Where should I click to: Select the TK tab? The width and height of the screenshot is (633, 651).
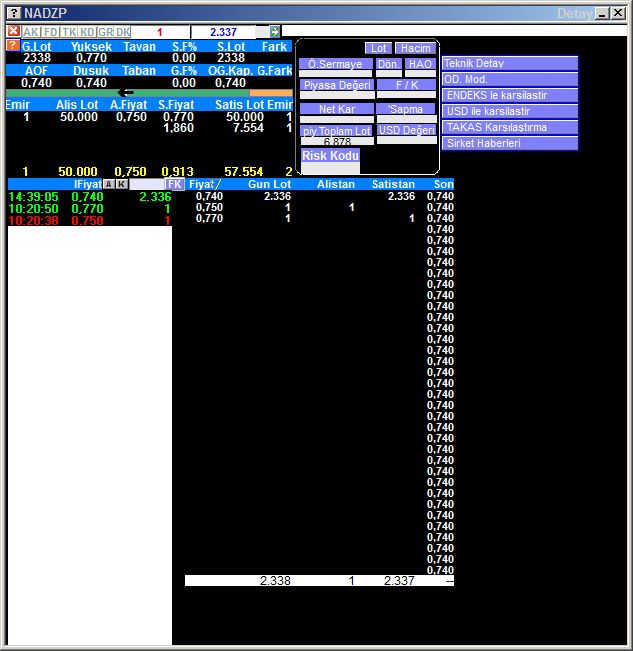point(69,32)
